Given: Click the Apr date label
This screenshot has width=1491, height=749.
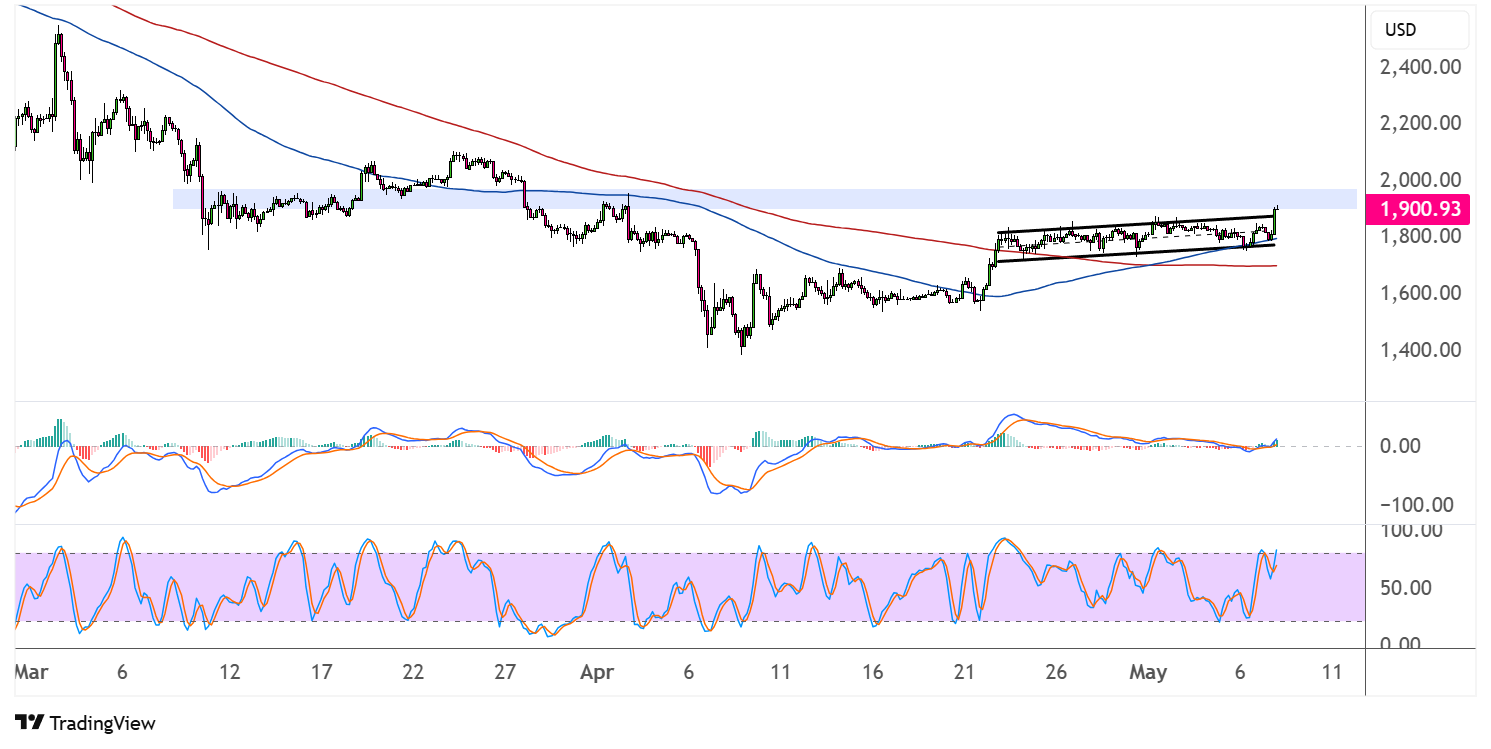Looking at the screenshot, I should (x=597, y=673).
